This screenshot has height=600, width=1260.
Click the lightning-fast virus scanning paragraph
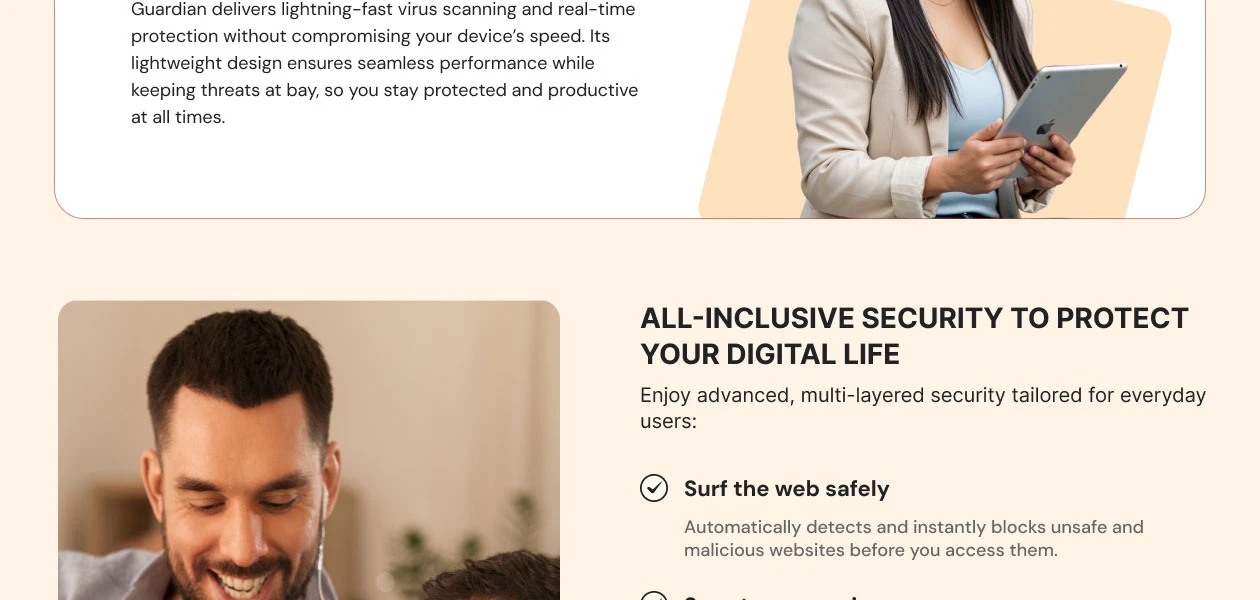pyautogui.click(x=385, y=63)
